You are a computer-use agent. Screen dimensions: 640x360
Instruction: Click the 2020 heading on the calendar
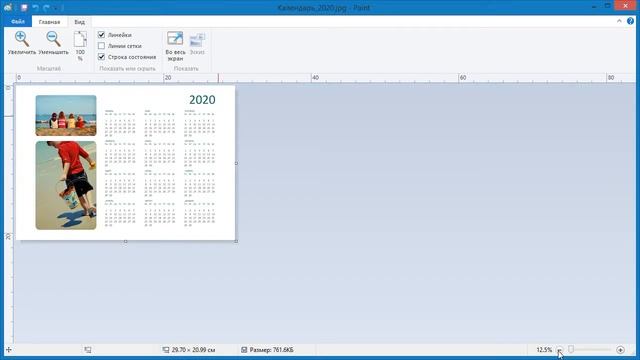pos(202,100)
